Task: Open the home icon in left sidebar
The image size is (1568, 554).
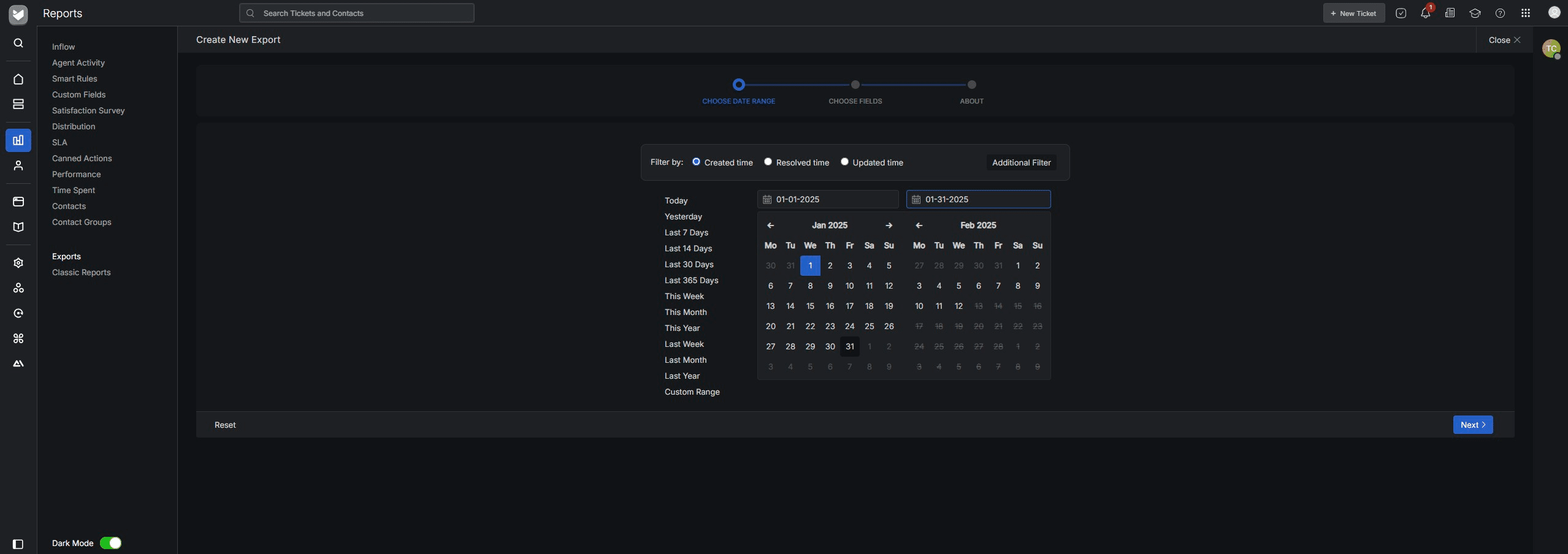Action: (18, 79)
